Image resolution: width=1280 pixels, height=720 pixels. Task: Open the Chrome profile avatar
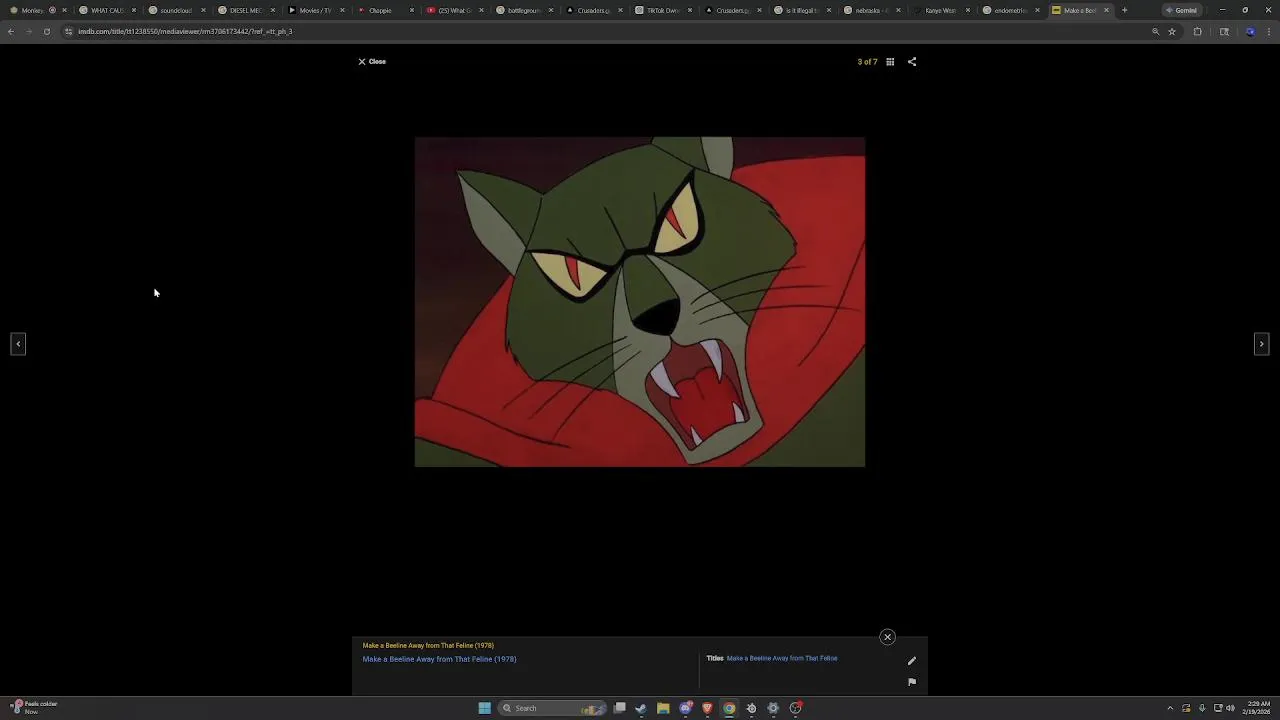click(x=1250, y=31)
